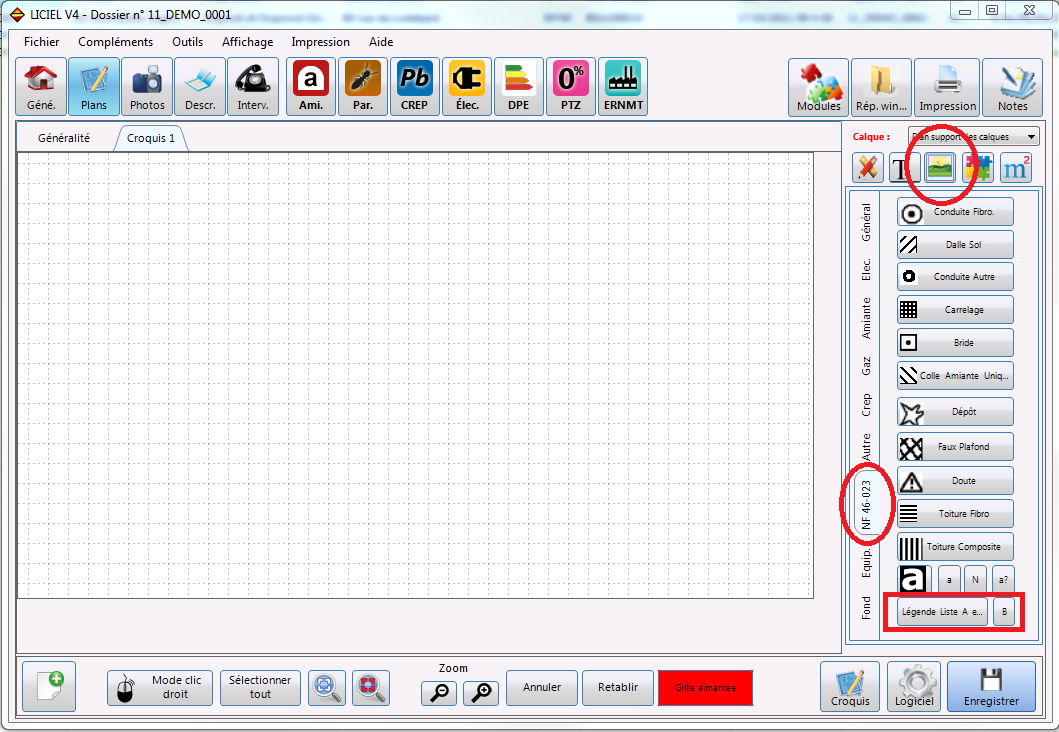Toggle Mode clic droit
This screenshot has height=732, width=1059.
coord(160,687)
